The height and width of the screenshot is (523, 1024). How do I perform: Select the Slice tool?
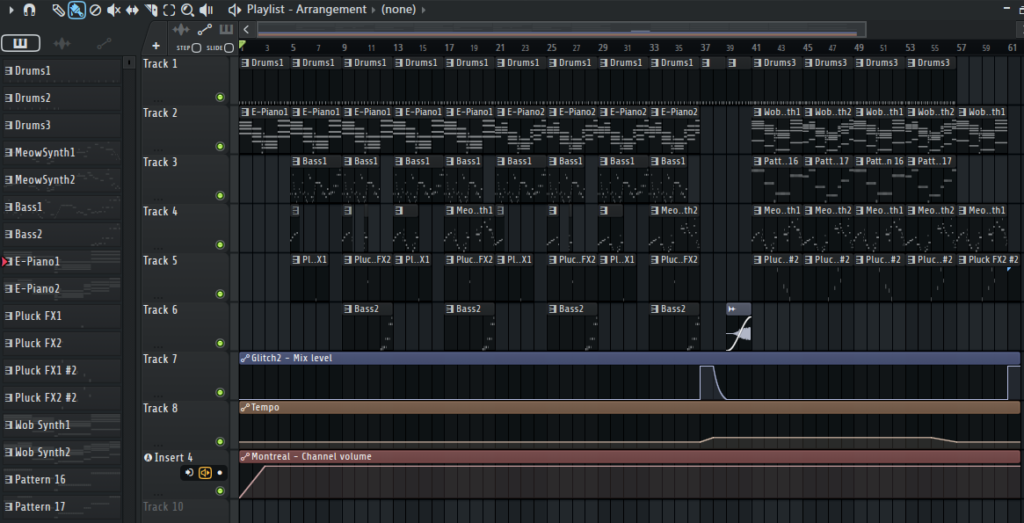[150, 10]
